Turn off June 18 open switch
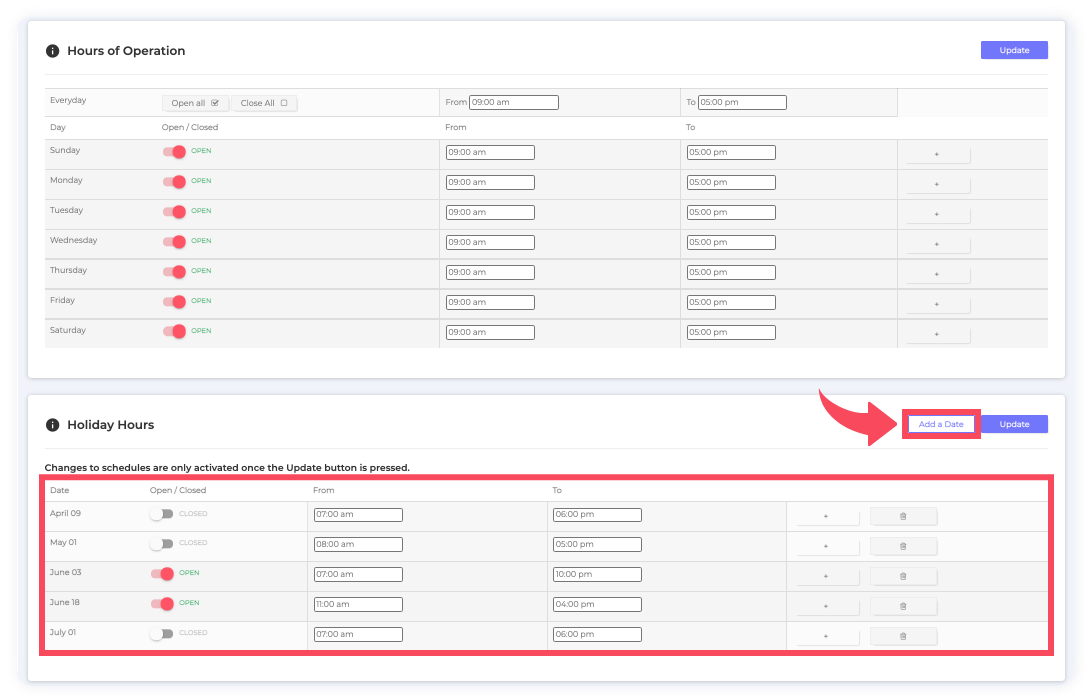1089x699 pixels. tap(161, 603)
